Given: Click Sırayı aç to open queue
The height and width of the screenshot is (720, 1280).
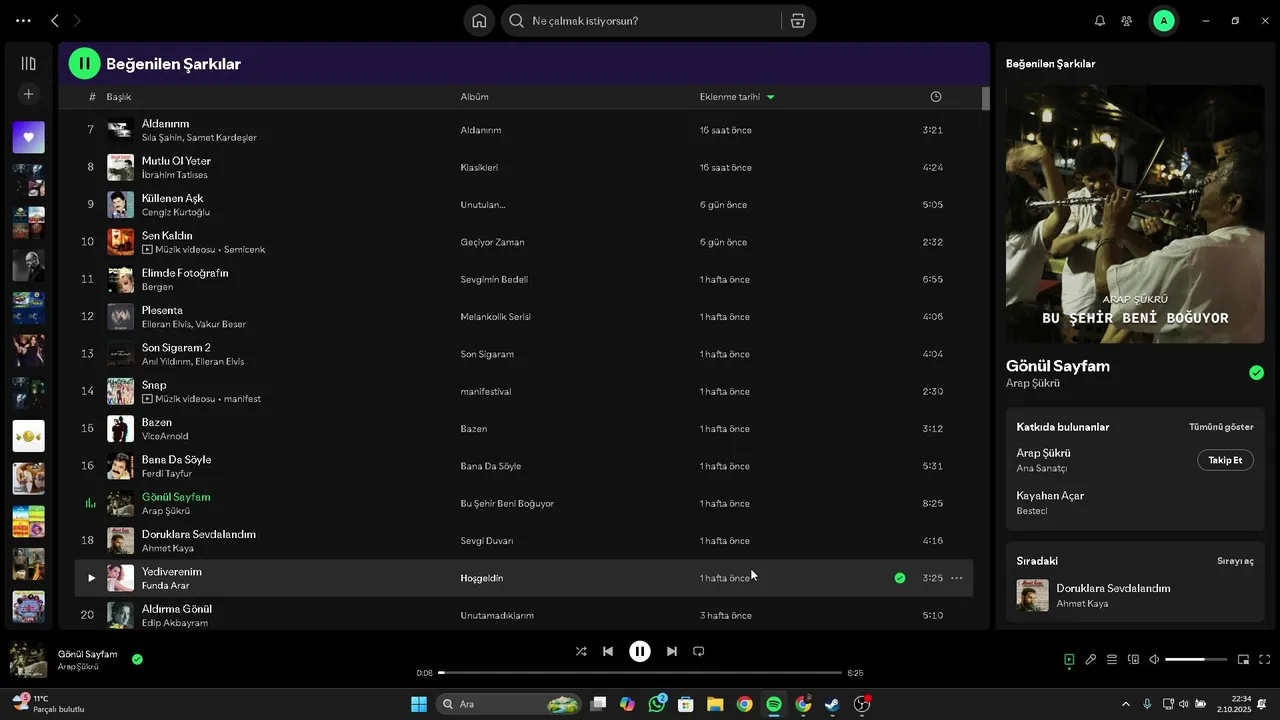Looking at the screenshot, I should (x=1235, y=561).
